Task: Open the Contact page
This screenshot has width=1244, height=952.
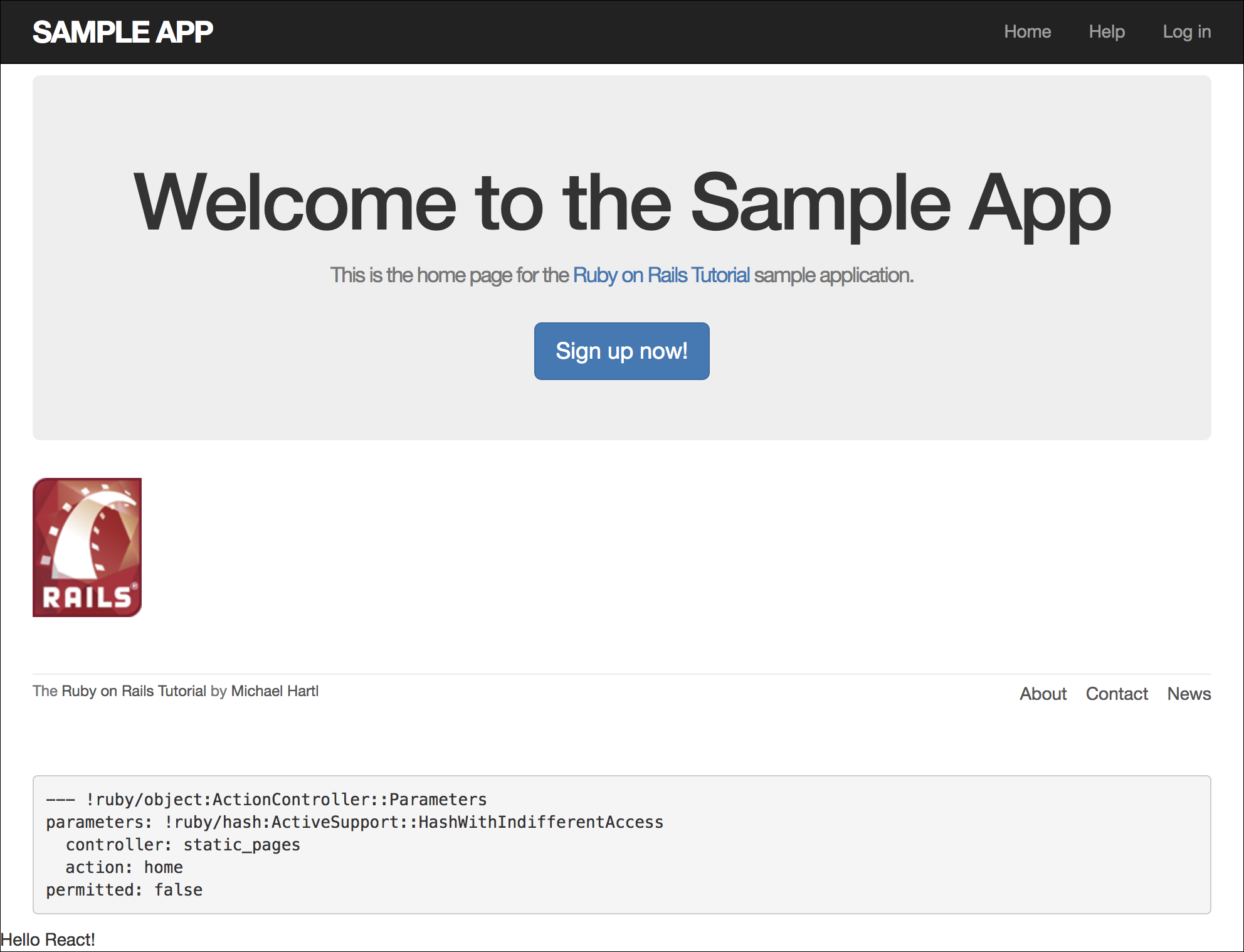Action: (1117, 694)
